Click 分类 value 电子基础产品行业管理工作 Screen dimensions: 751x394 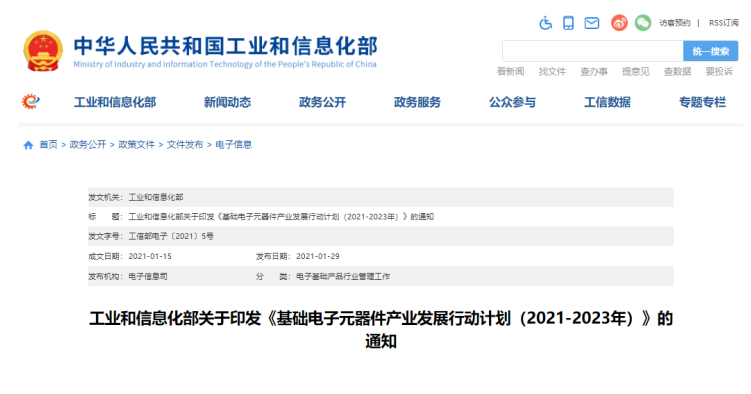tap(343, 277)
